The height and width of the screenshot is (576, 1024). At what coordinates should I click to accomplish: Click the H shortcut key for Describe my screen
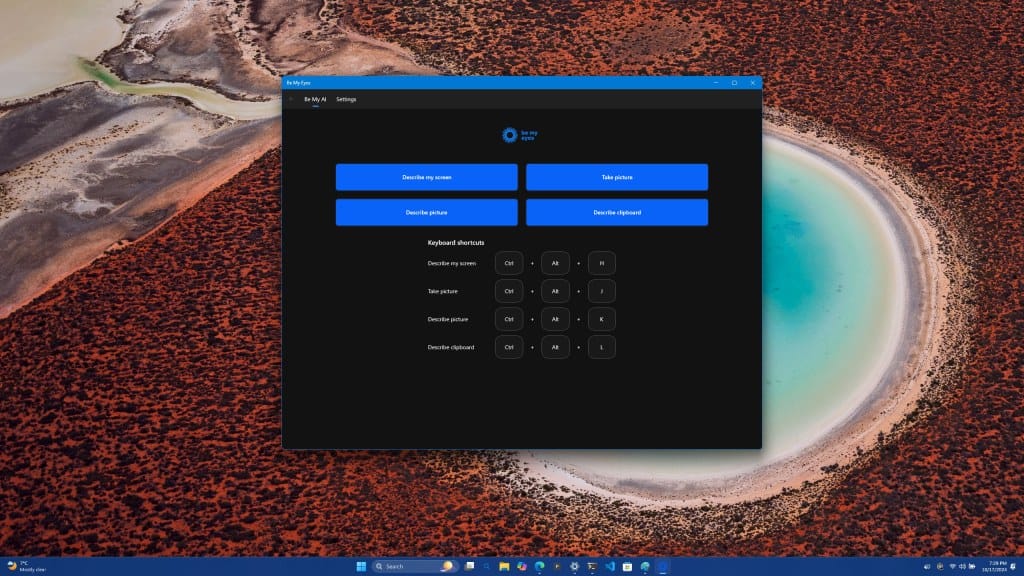click(602, 263)
